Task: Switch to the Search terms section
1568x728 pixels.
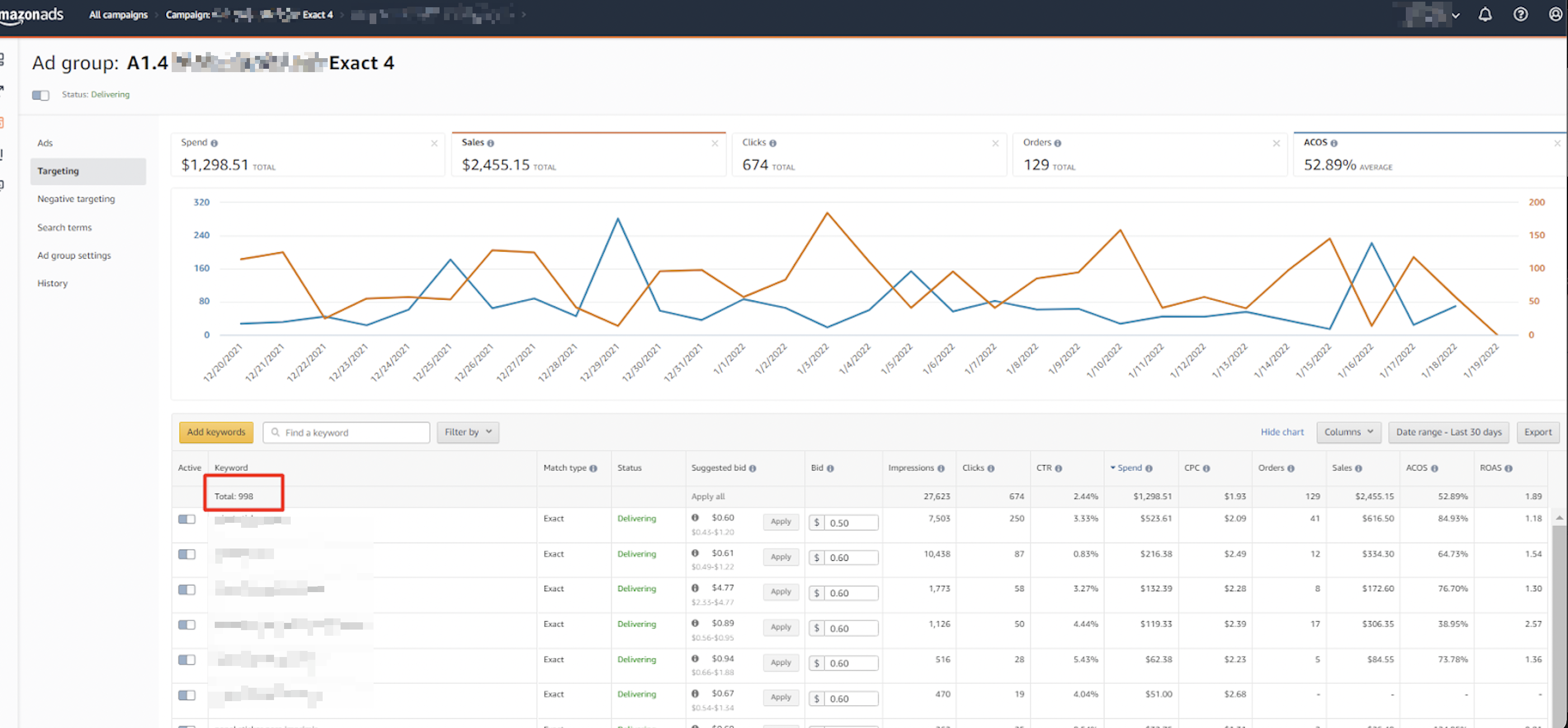Action: (64, 227)
